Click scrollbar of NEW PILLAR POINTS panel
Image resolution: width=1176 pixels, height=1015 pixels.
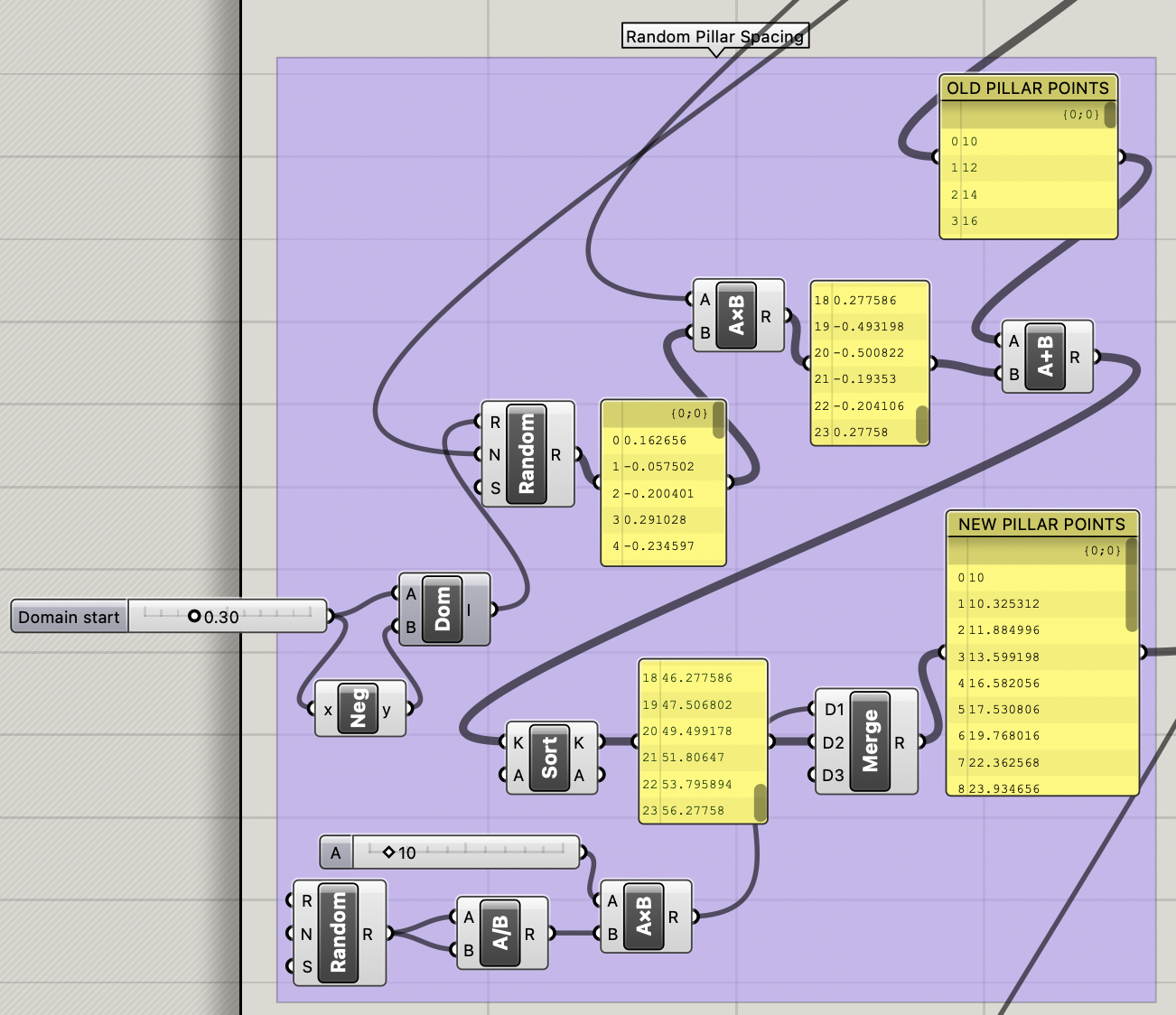click(1132, 585)
